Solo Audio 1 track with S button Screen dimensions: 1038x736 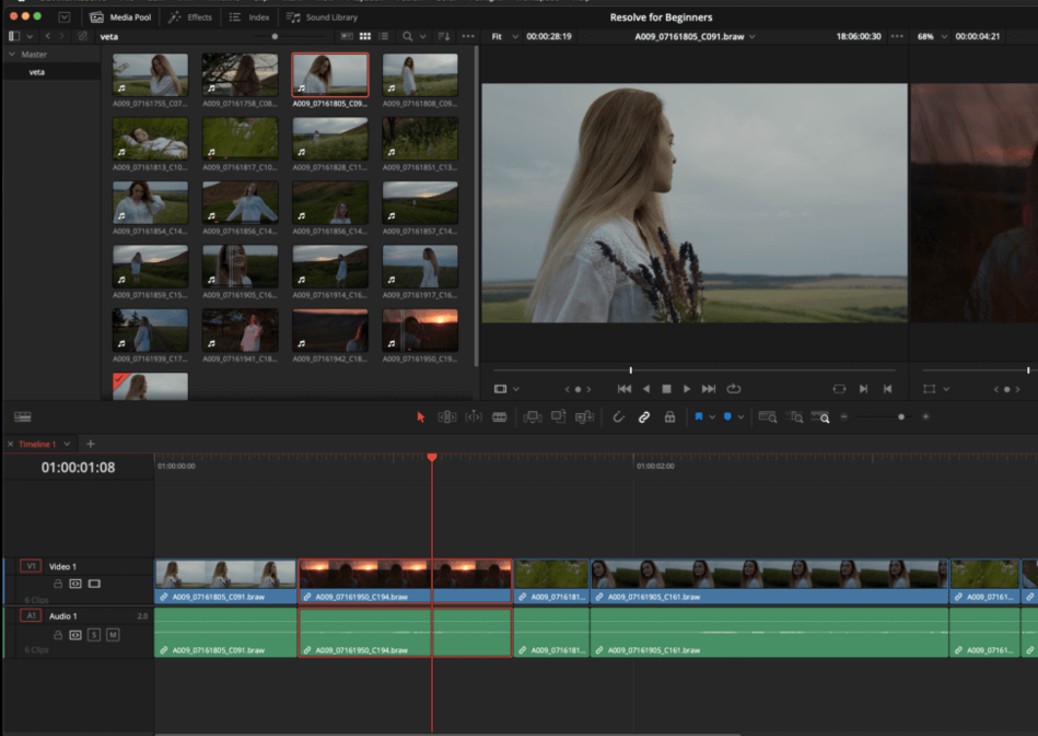94,635
